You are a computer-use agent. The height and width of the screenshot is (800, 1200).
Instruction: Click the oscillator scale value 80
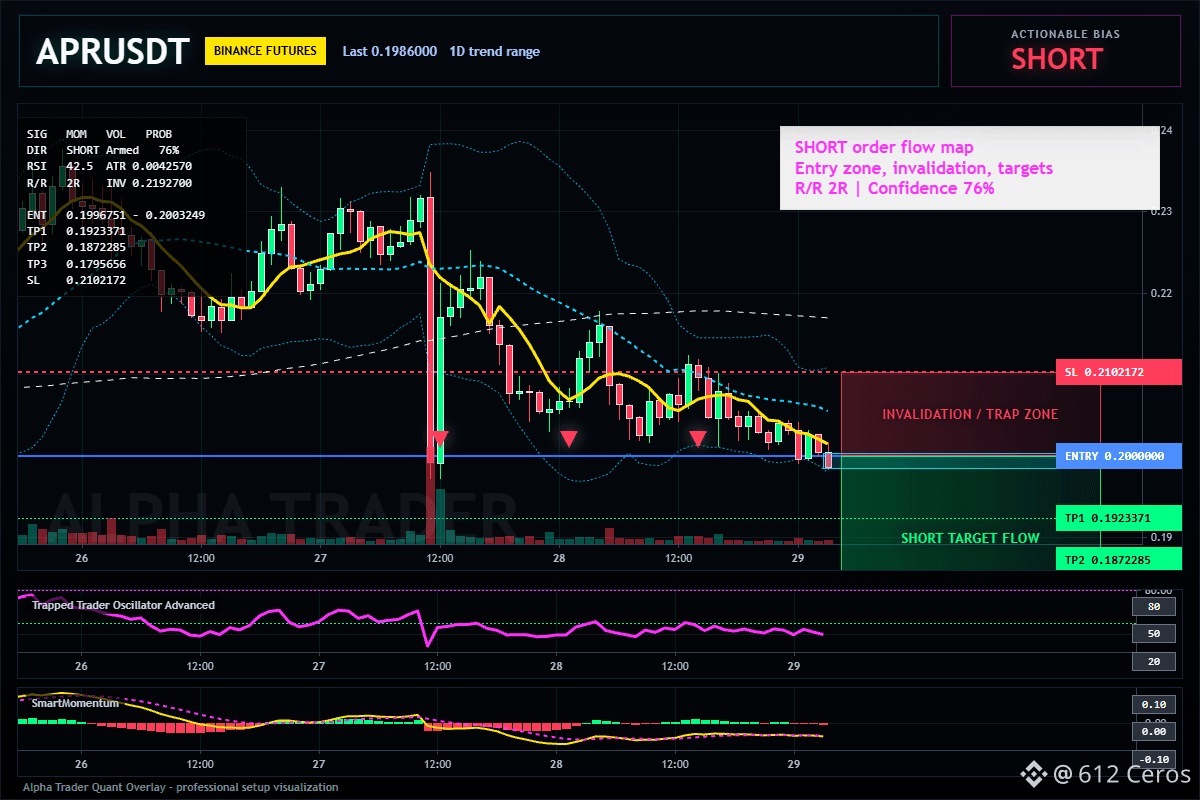click(x=1153, y=606)
